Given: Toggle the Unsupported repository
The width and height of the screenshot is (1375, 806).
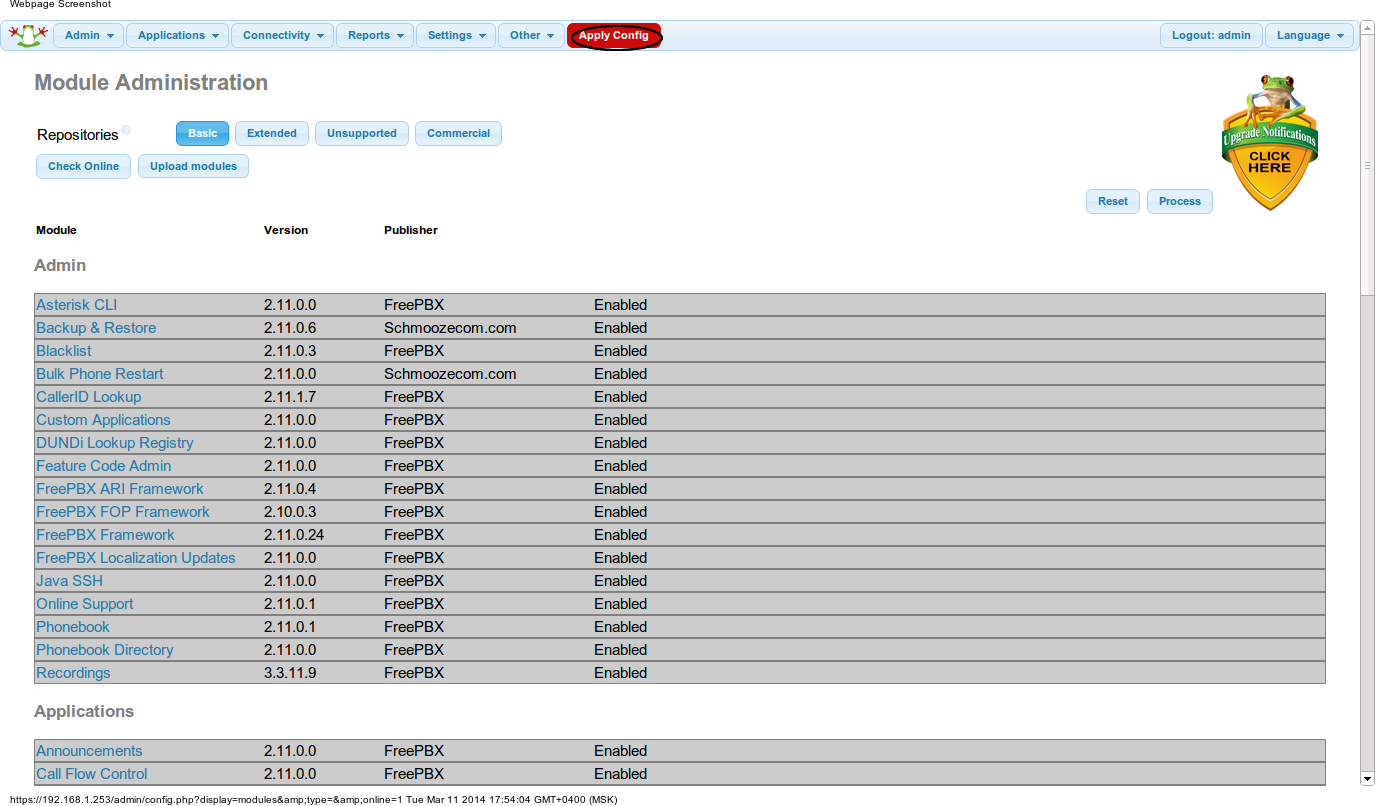Looking at the screenshot, I should (362, 133).
